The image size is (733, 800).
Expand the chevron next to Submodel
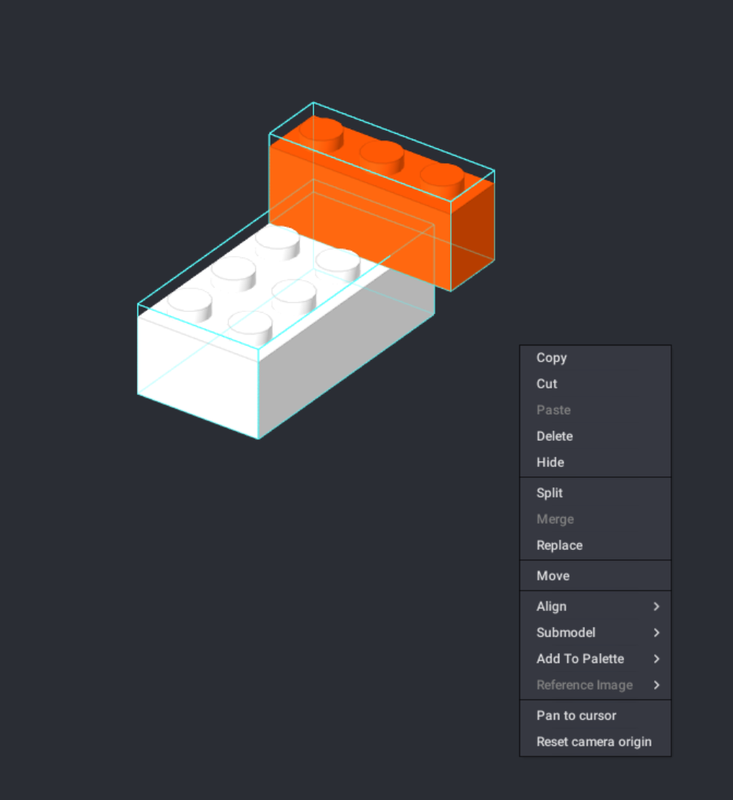click(x=656, y=633)
